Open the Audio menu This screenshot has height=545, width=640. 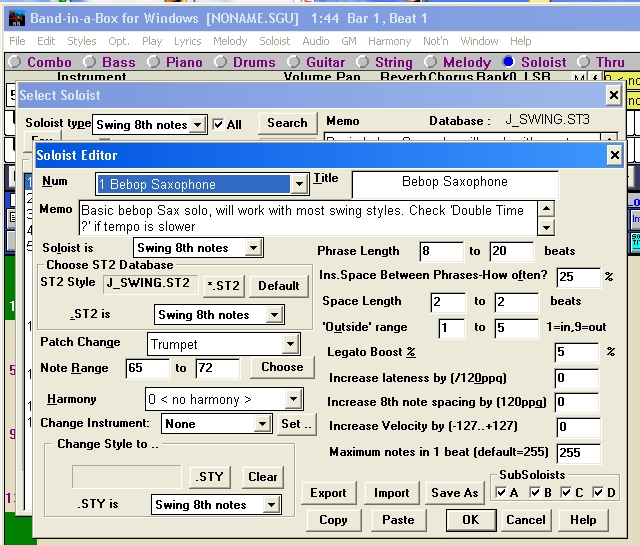pos(316,41)
